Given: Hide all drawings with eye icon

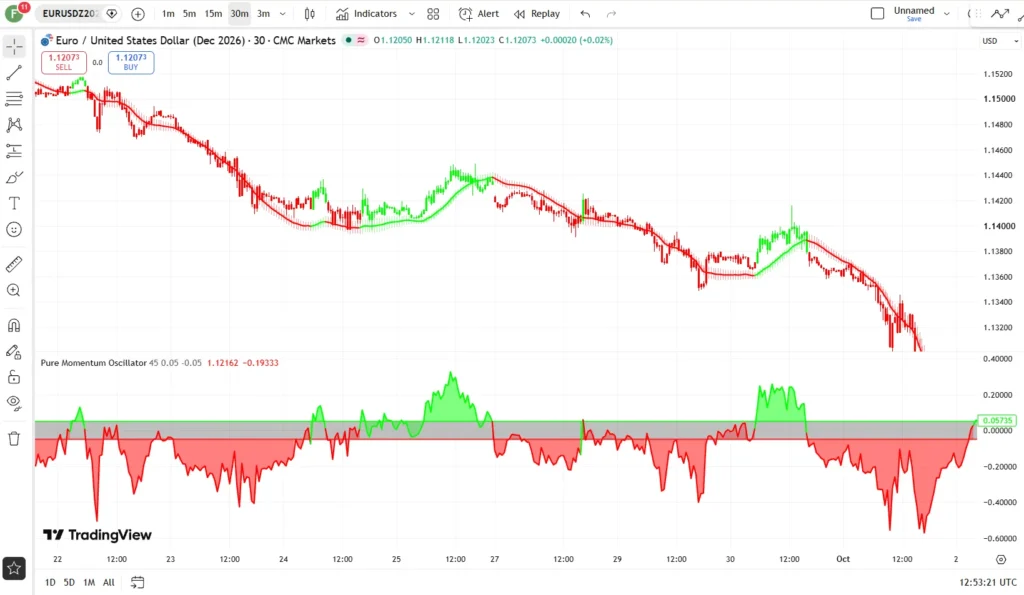Looking at the screenshot, I should (14, 403).
